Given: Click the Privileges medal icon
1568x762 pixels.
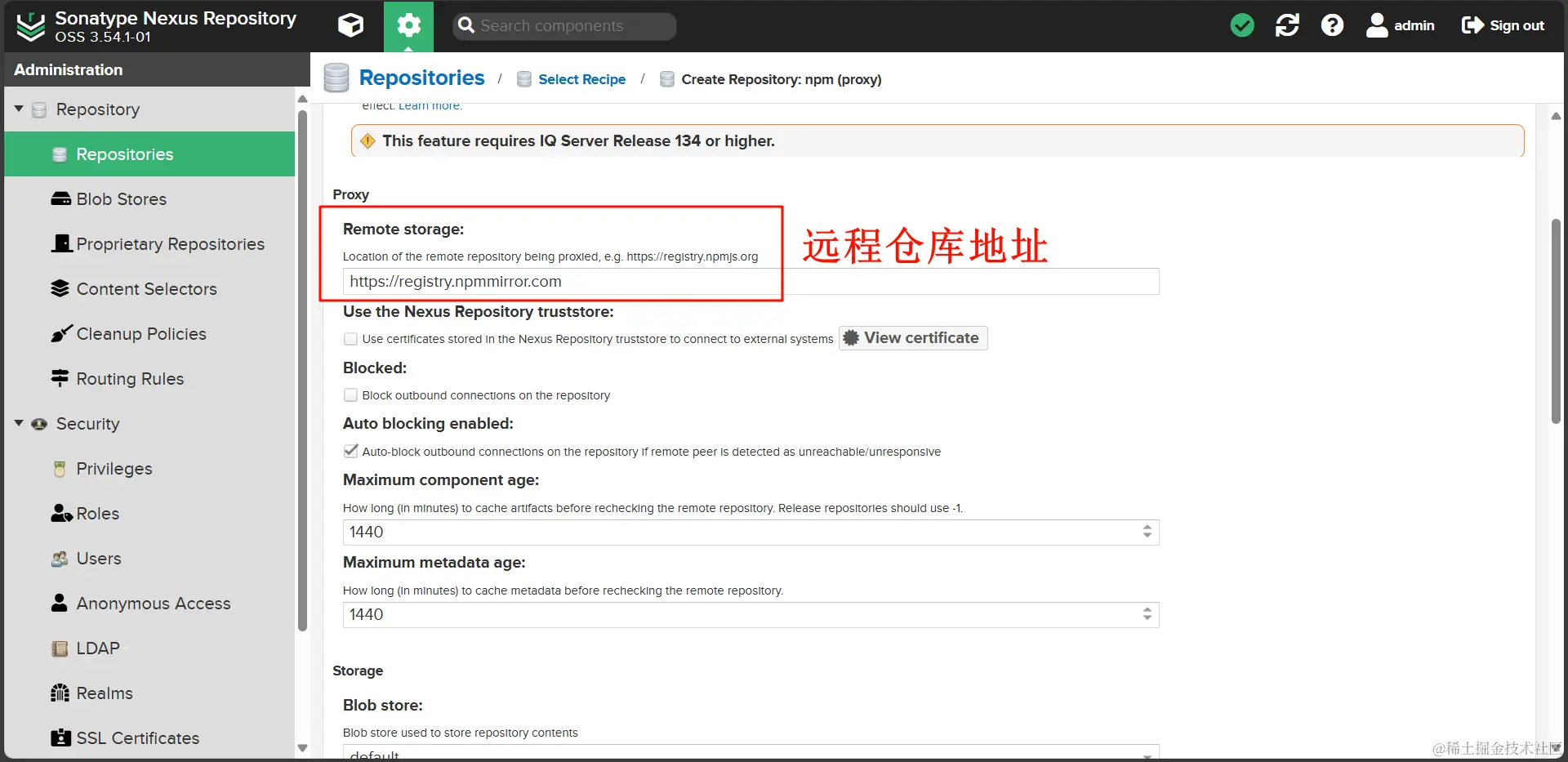Looking at the screenshot, I should tap(60, 469).
